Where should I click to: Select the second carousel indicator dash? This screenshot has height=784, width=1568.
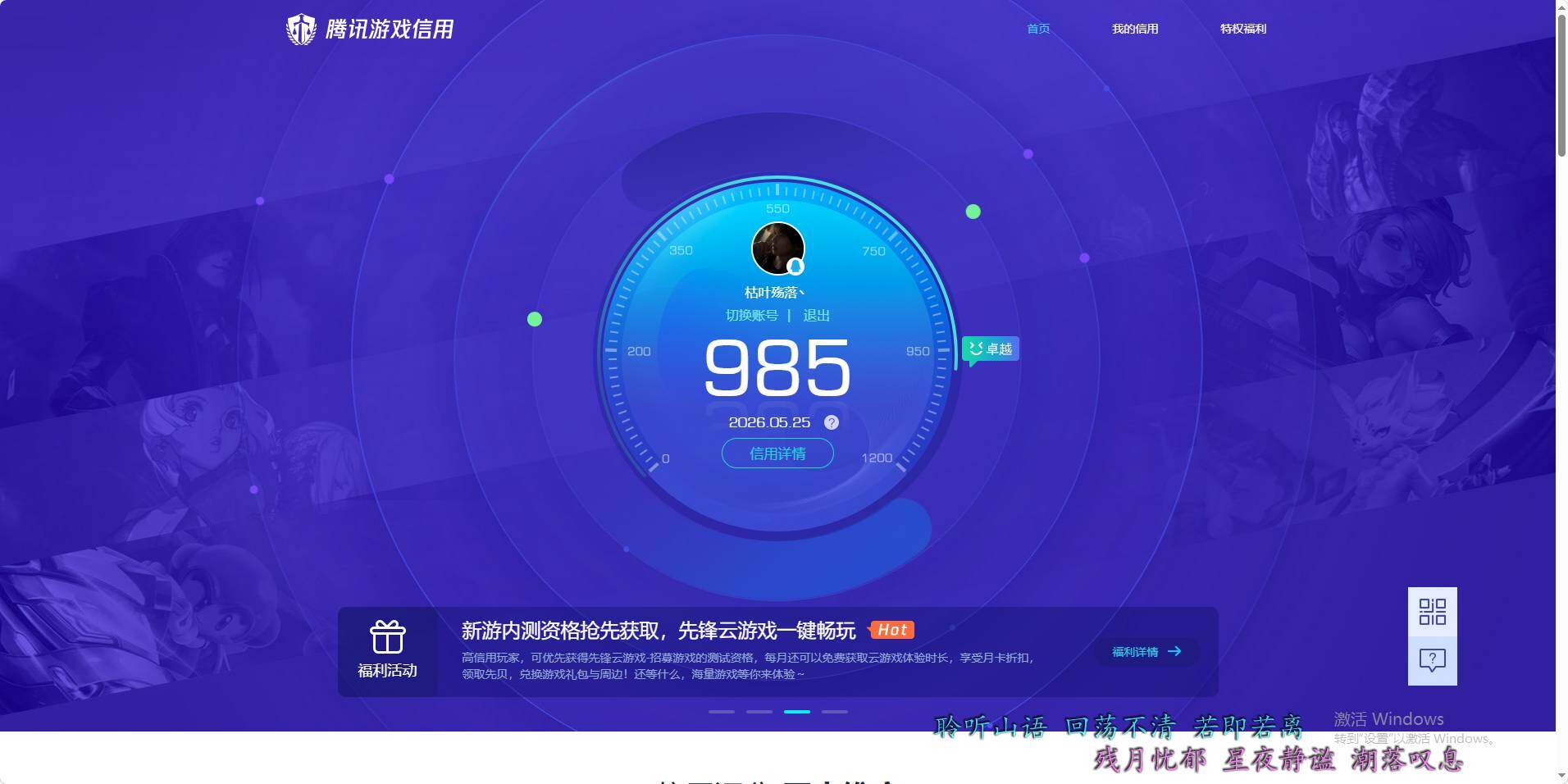[x=759, y=712]
